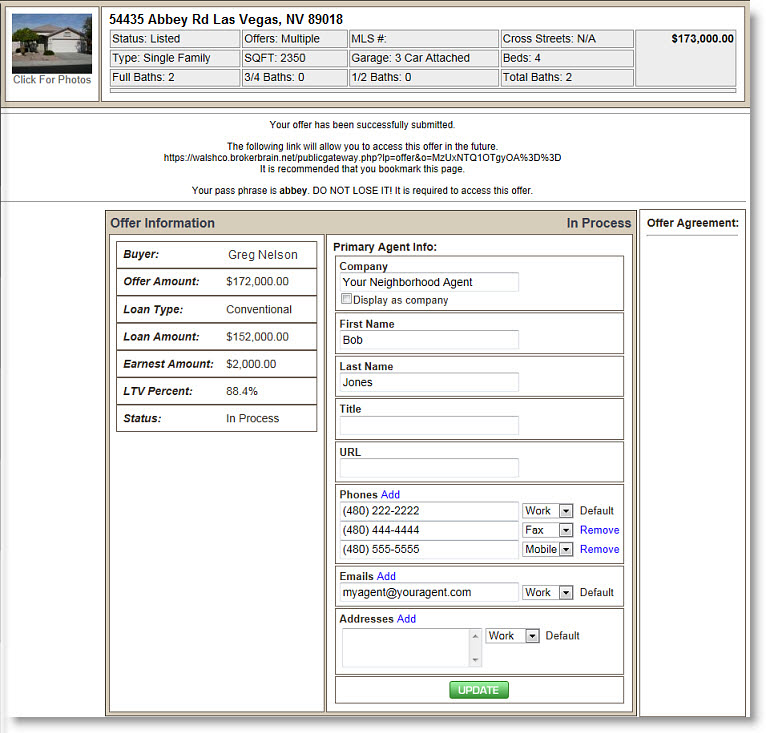Open the property photo thumbnail
This screenshot has width=766, height=733.
52,43
